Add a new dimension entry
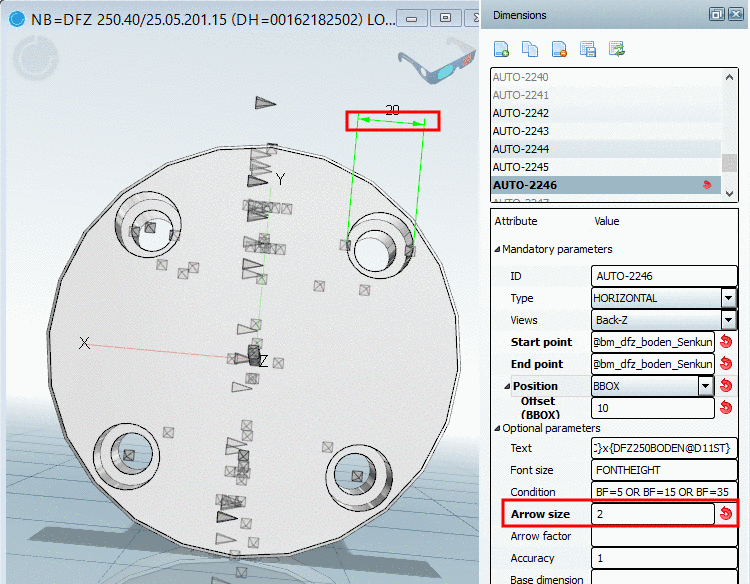750x584 pixels. click(501, 49)
